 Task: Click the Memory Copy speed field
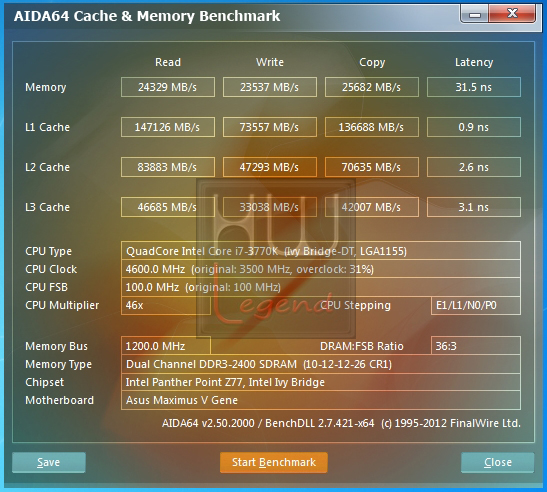(372, 87)
